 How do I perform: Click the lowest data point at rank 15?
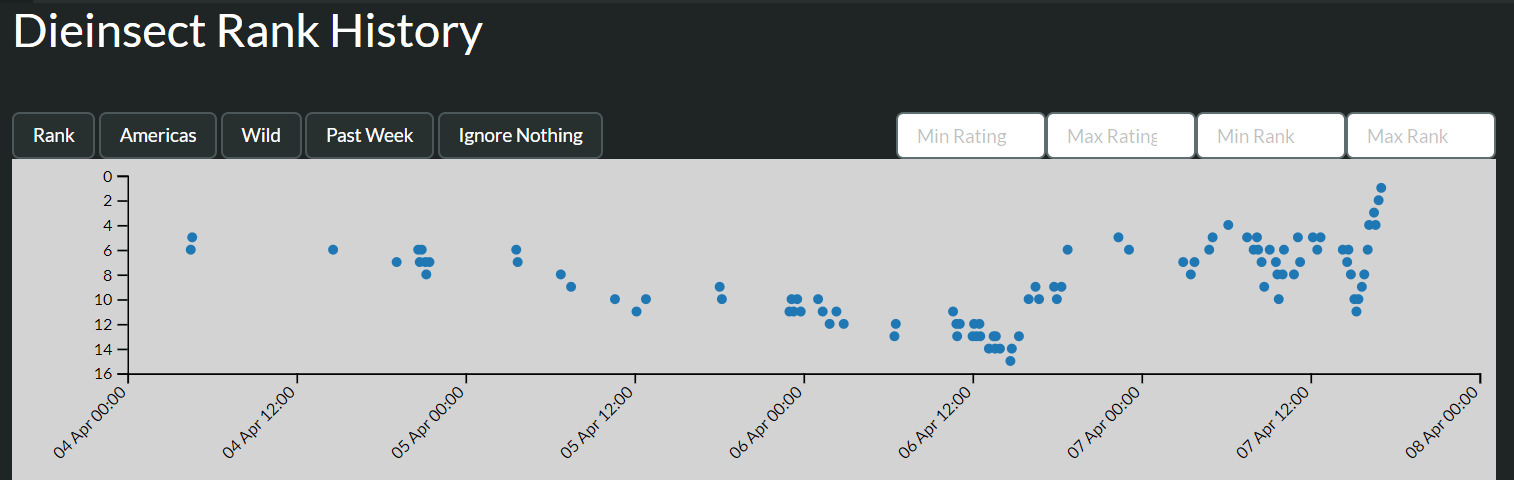pyautogui.click(x=1010, y=360)
